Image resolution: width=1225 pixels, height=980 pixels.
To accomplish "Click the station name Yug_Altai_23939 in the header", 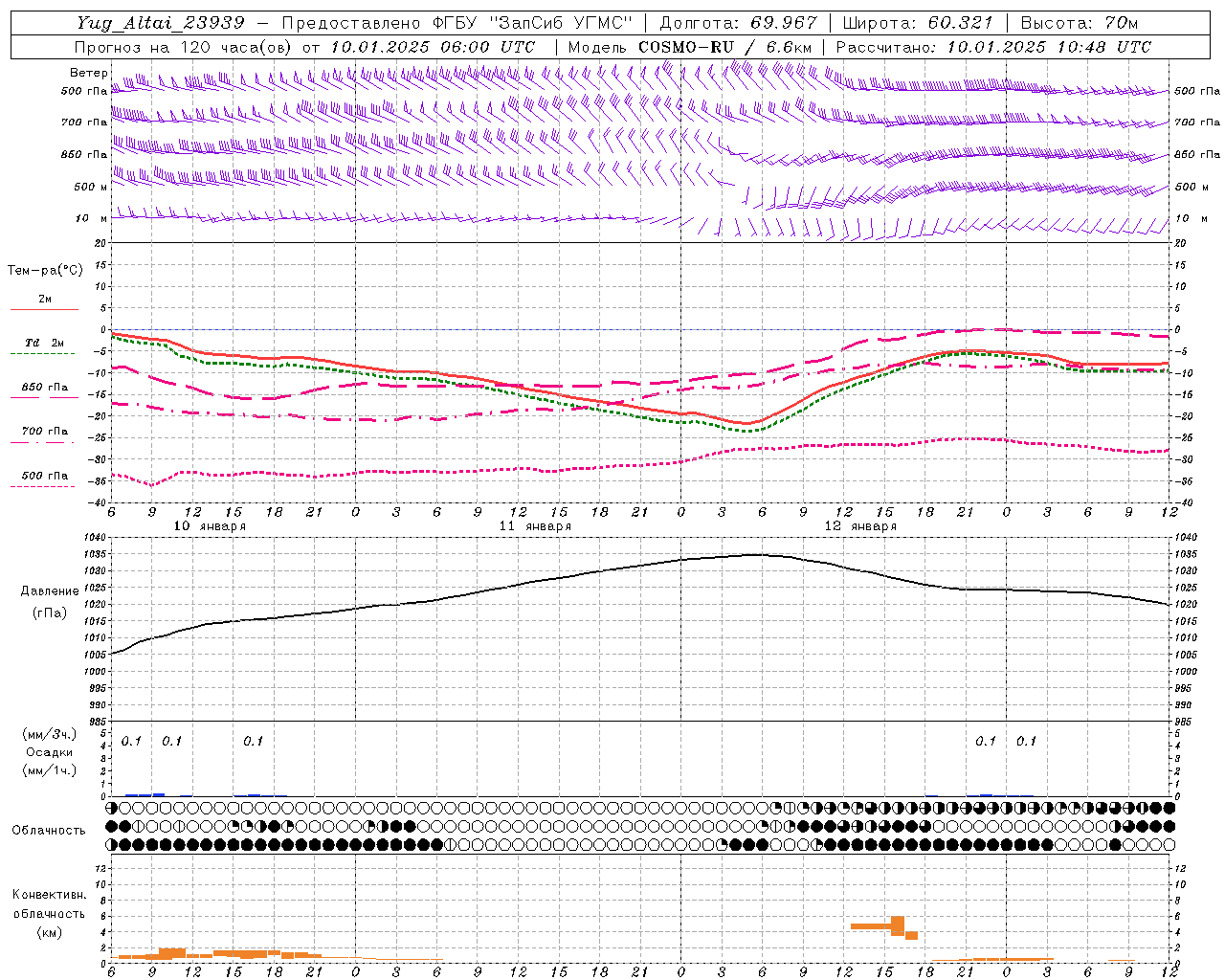I will [x=161, y=23].
